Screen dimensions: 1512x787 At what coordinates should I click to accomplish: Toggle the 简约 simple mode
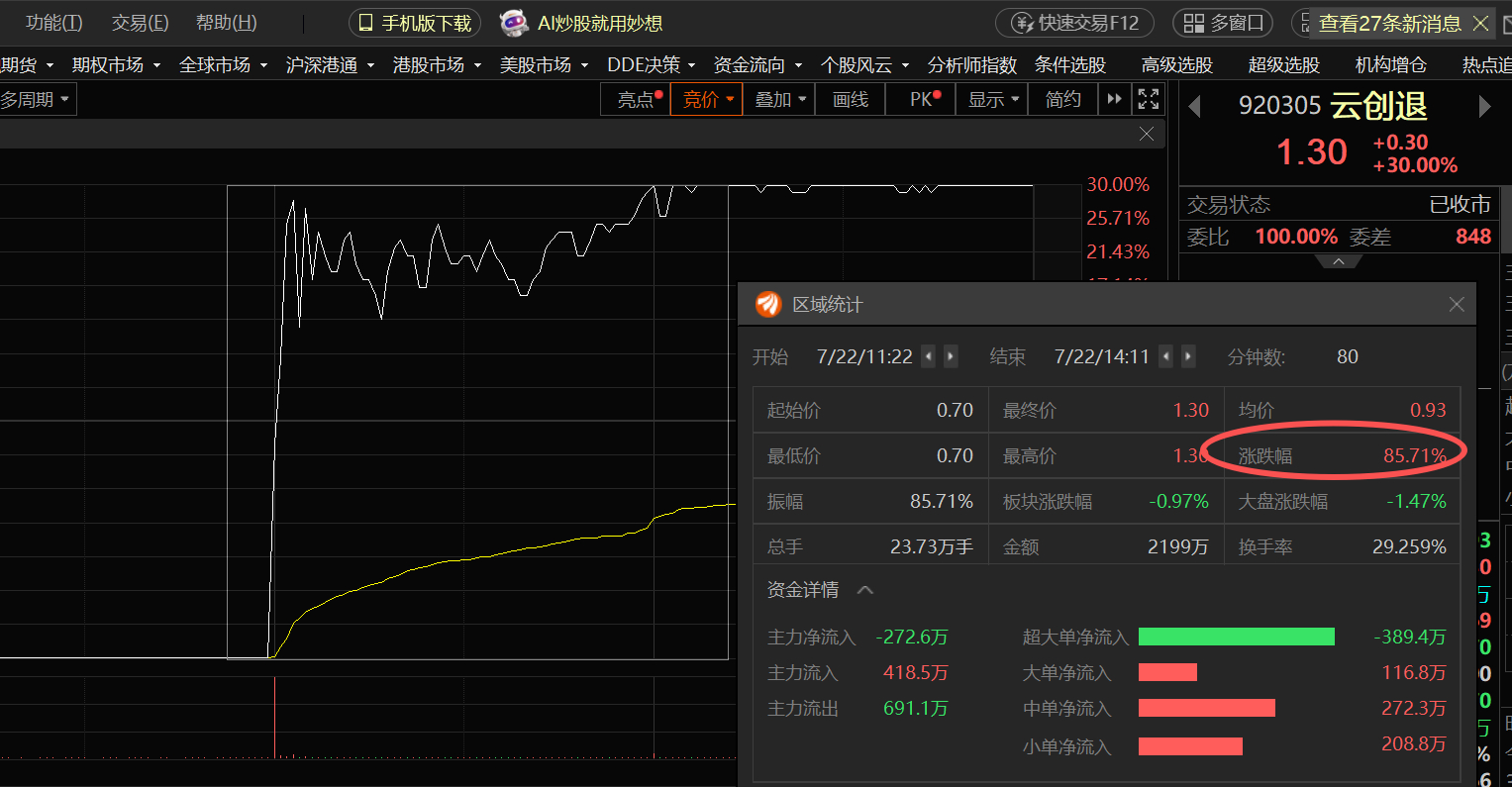click(1063, 100)
